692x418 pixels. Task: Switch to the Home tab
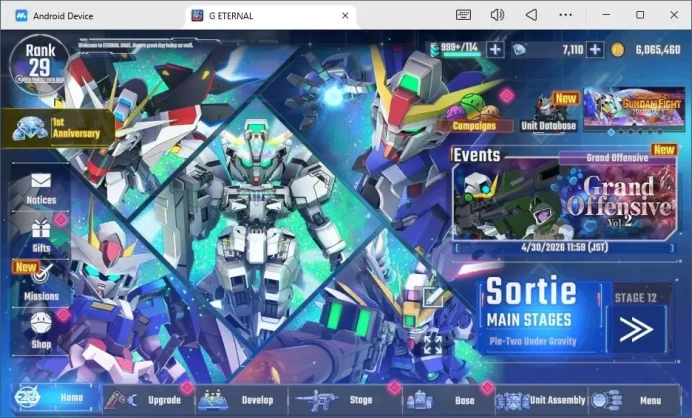point(55,398)
